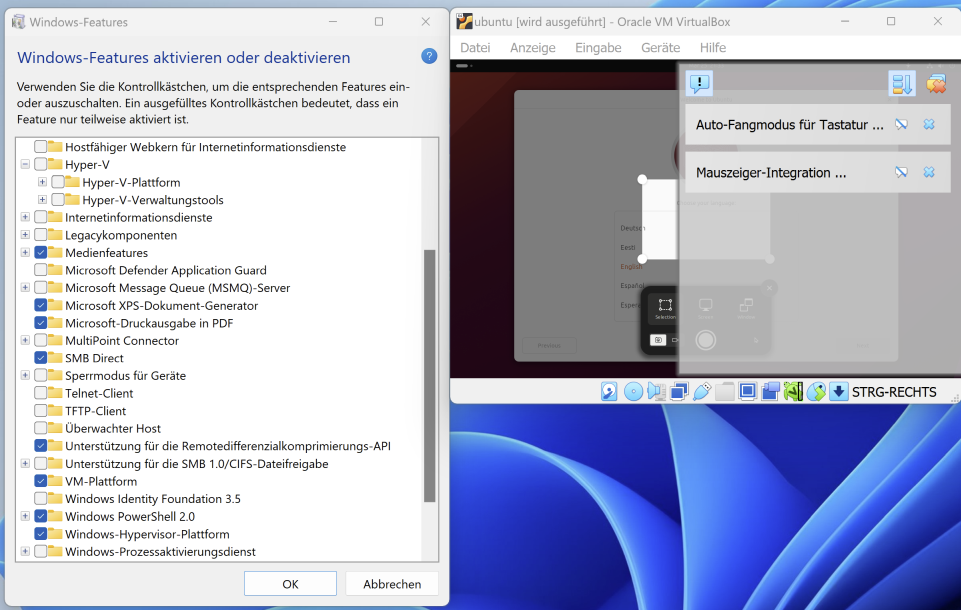Click the Abbrechen button
Screen dimensions: 961x610
tap(392, 584)
